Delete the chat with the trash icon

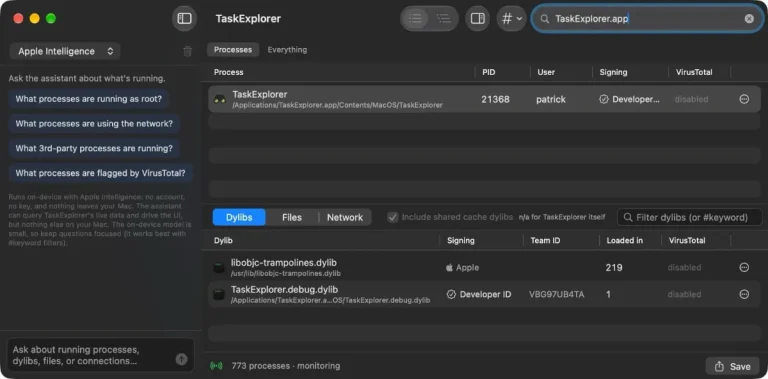[187, 51]
